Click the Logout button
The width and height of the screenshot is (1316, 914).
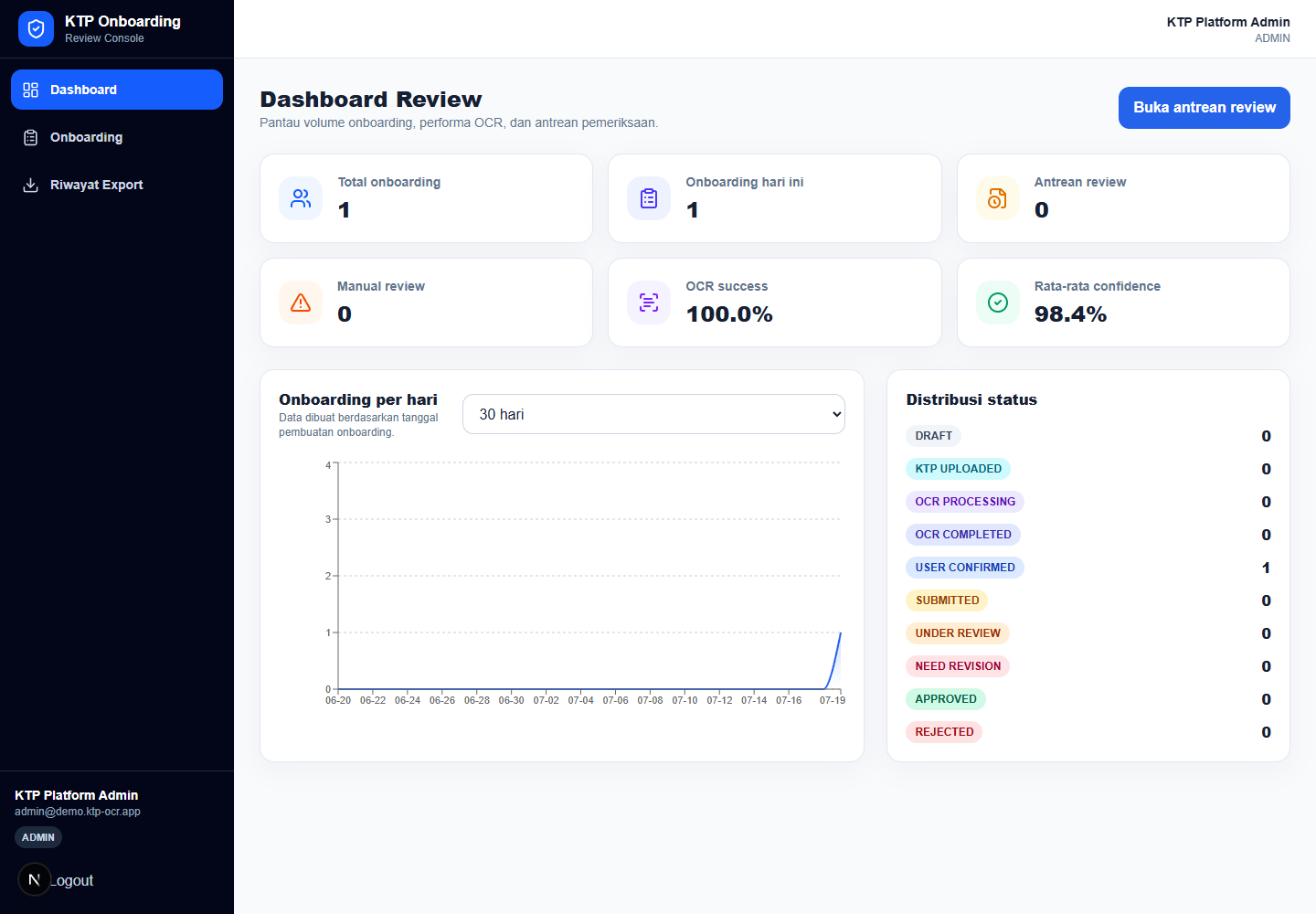pyautogui.click(x=71, y=880)
